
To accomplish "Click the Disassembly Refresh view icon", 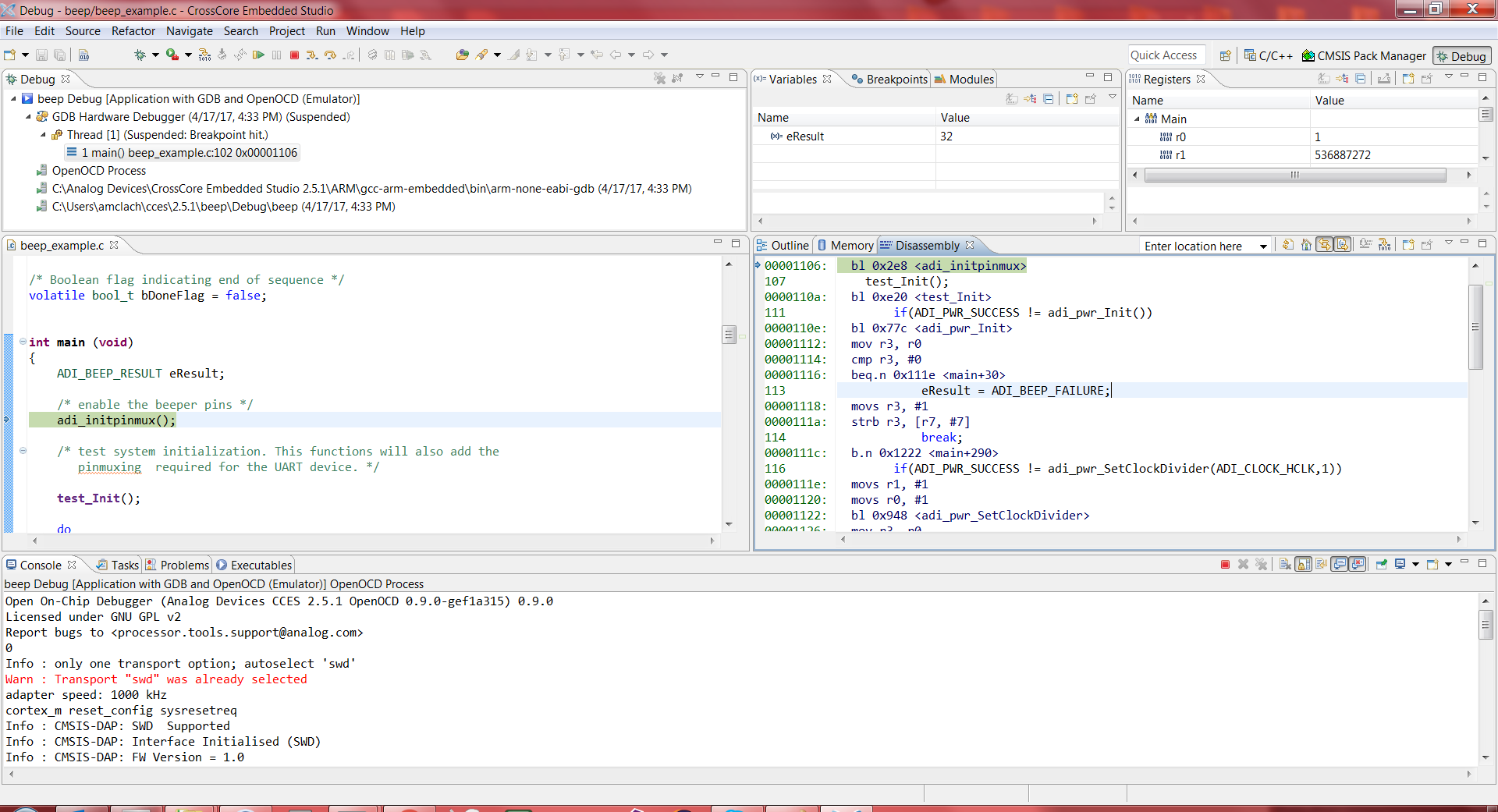I will pyautogui.click(x=1288, y=245).
